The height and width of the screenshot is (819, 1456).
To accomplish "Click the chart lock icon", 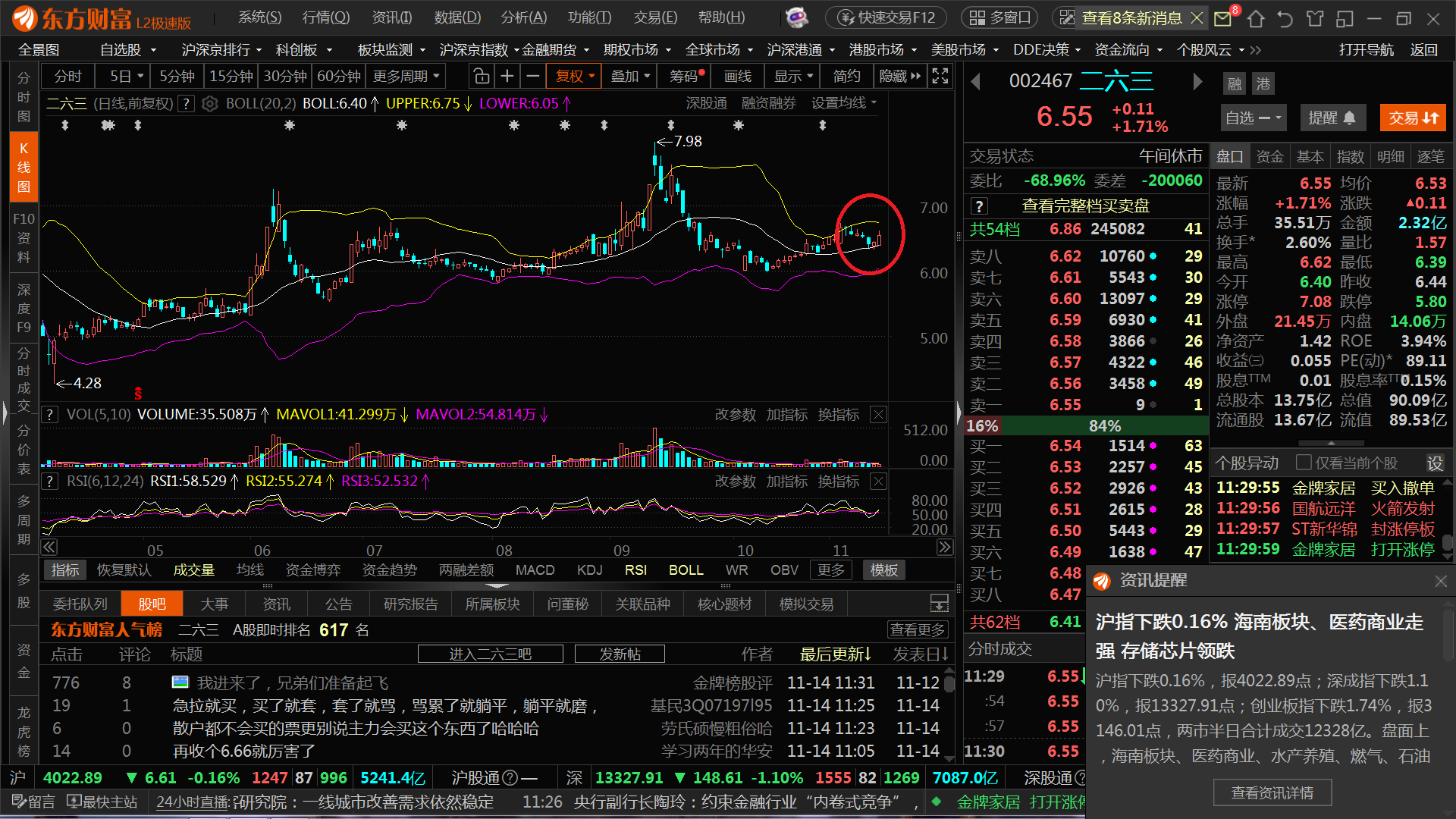I will click(481, 76).
